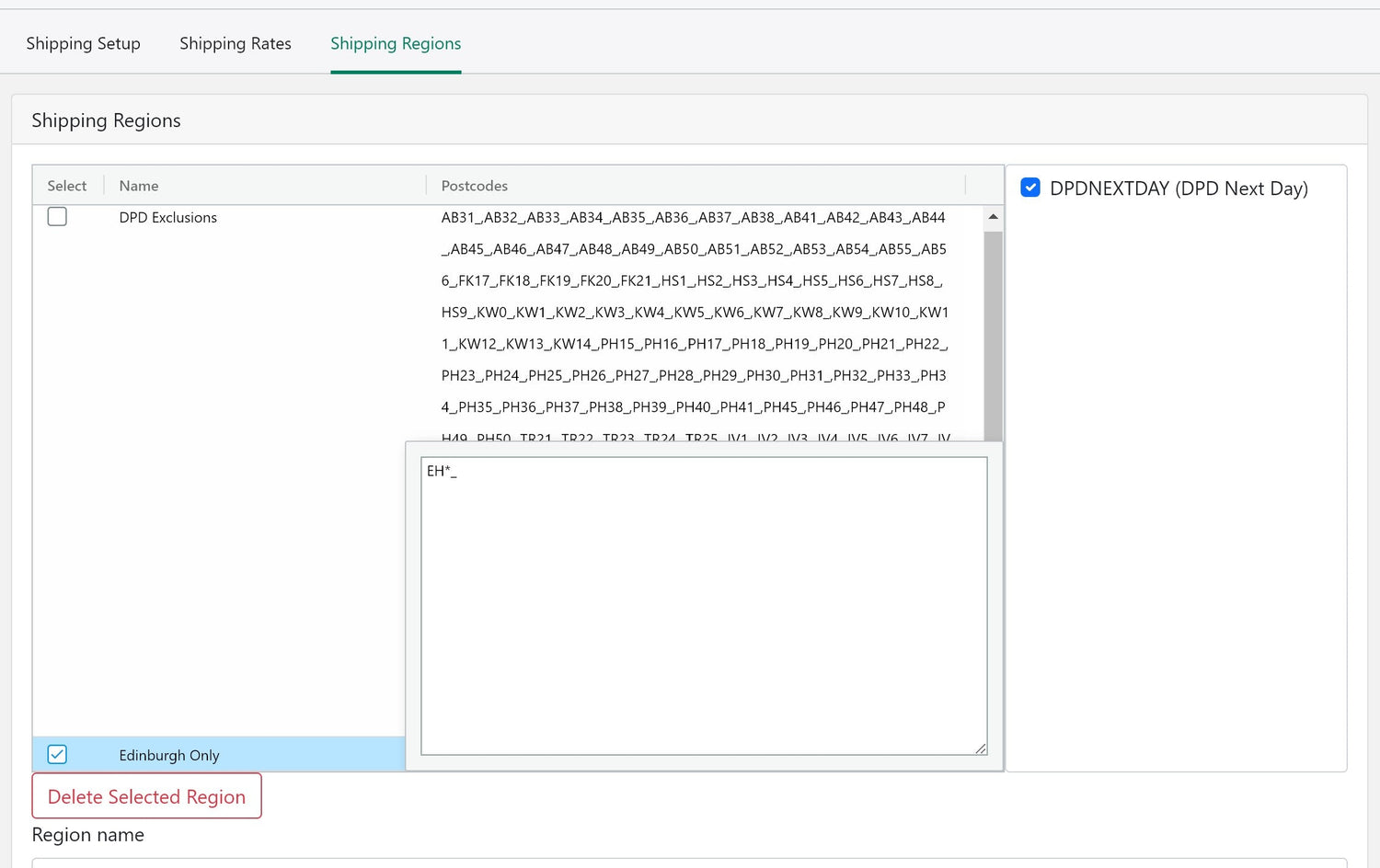This screenshot has height=868, width=1380.
Task: Click the scrollbar up arrow in regions table
Action: tap(993, 217)
